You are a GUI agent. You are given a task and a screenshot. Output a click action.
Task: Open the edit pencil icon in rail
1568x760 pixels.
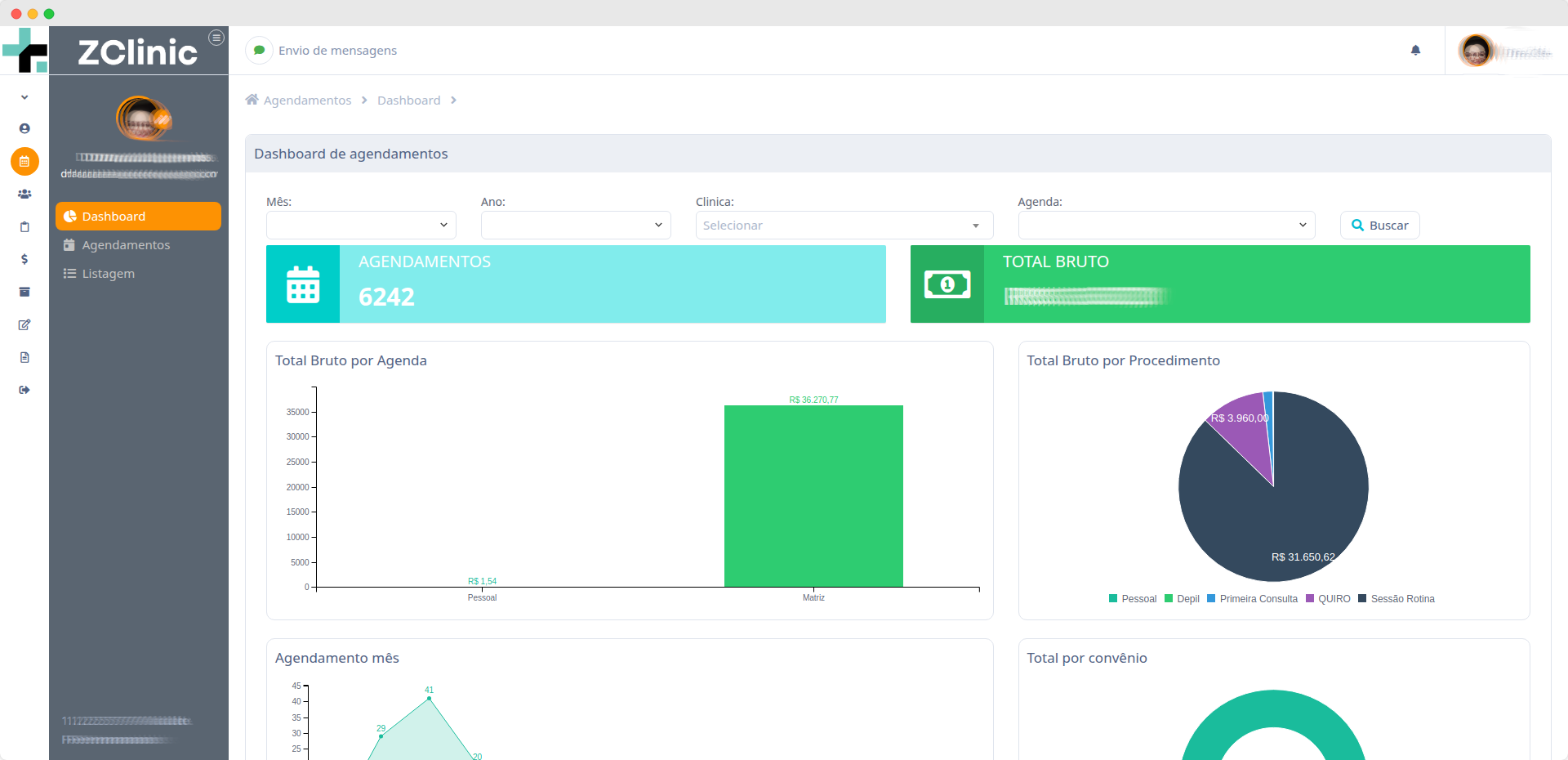click(24, 324)
